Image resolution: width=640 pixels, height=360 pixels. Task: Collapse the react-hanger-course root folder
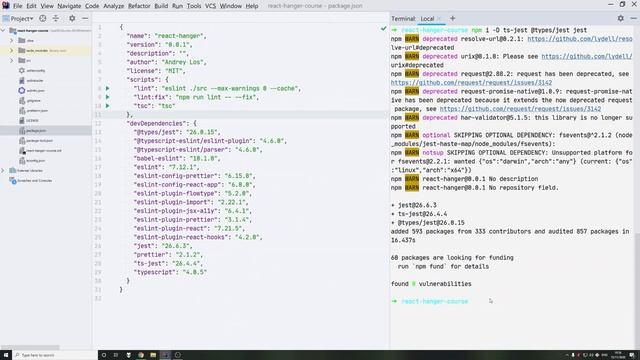pyautogui.click(x=3, y=31)
